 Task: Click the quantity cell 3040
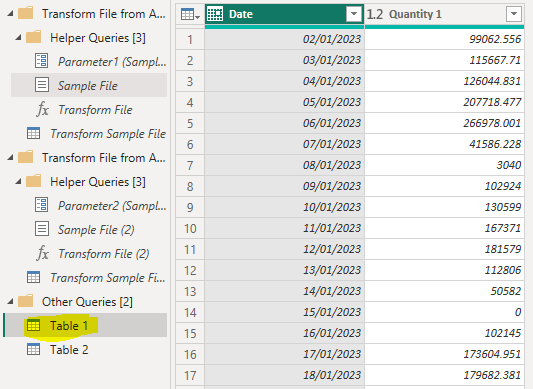pyautogui.click(x=444, y=165)
